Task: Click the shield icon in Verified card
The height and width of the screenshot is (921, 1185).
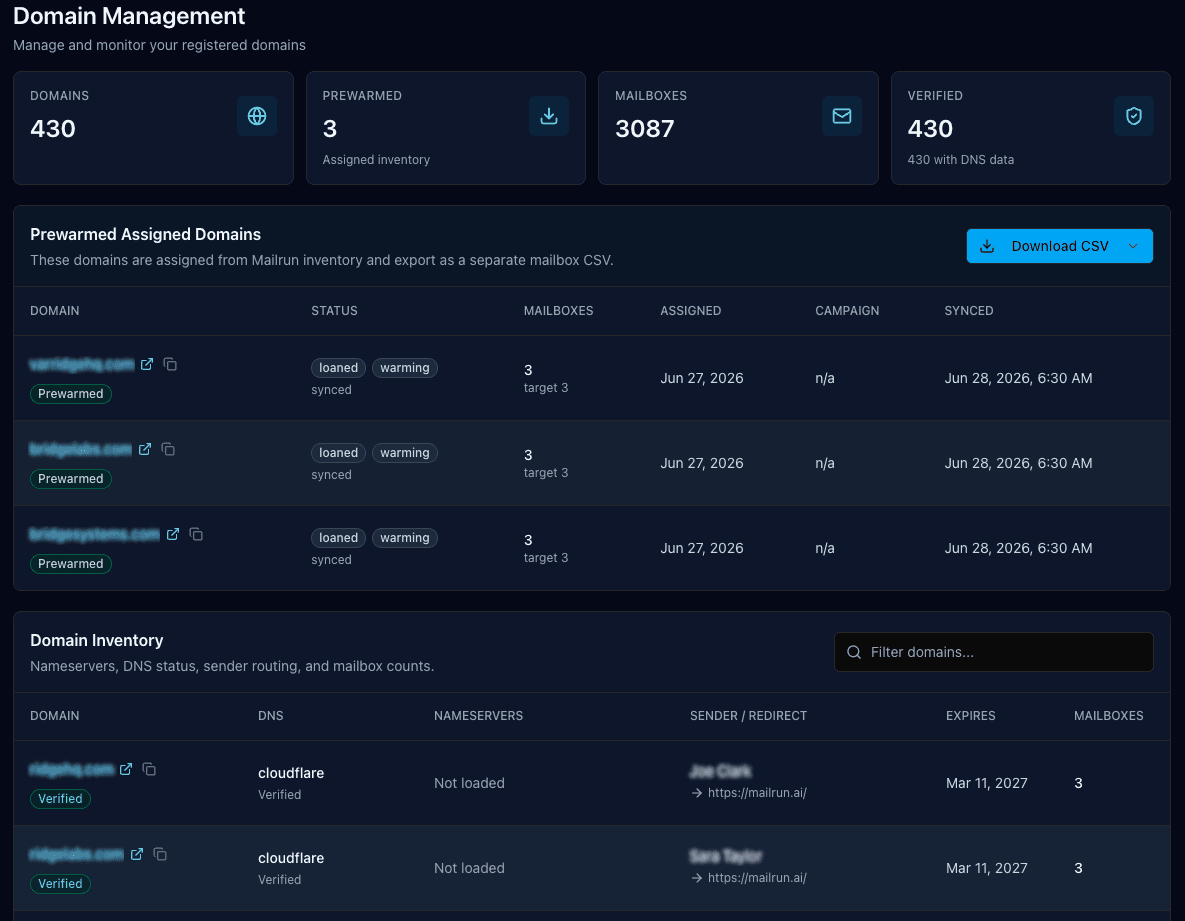Action: [1134, 116]
